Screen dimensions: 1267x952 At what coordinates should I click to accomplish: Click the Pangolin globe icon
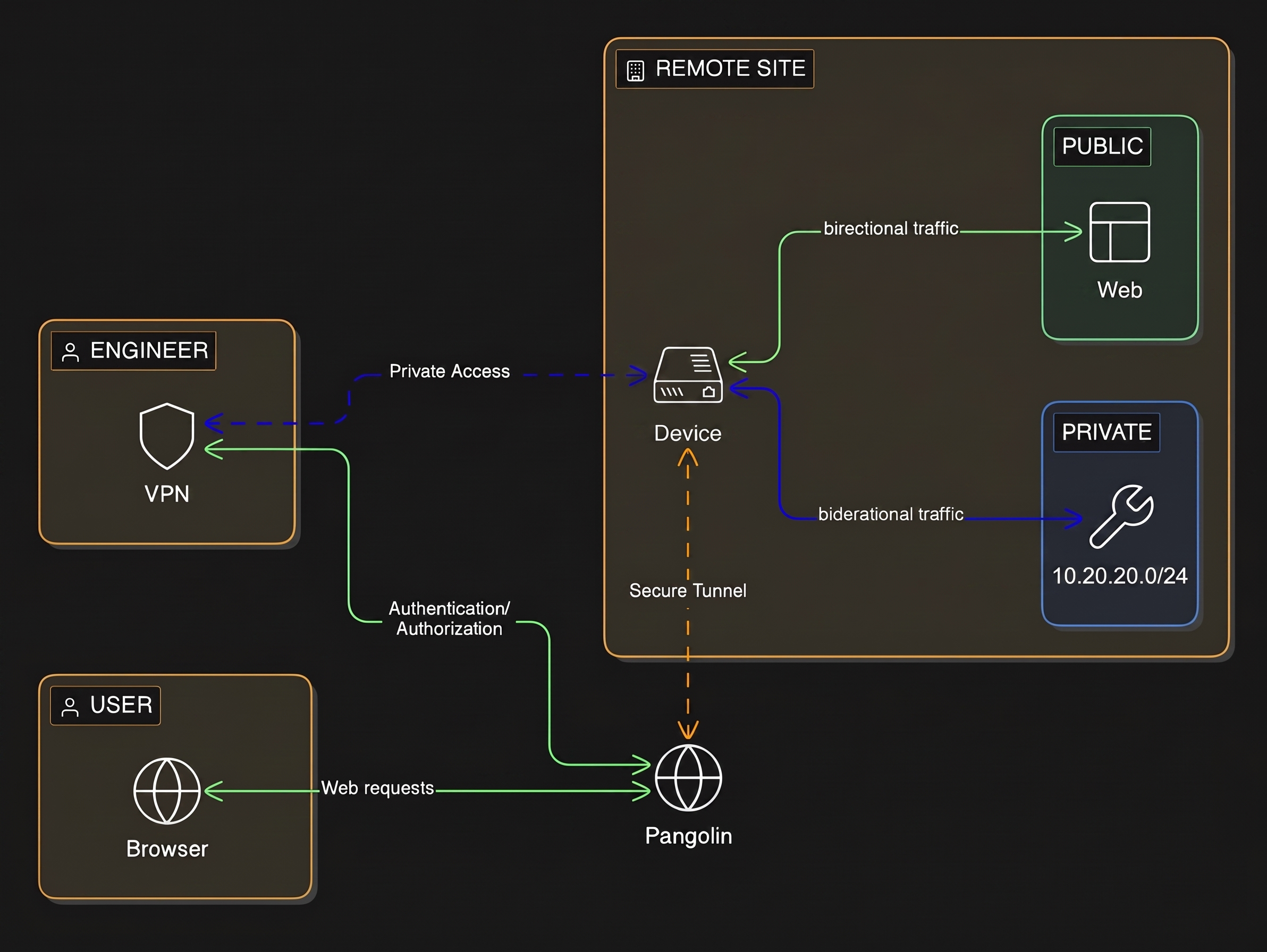coord(688,778)
